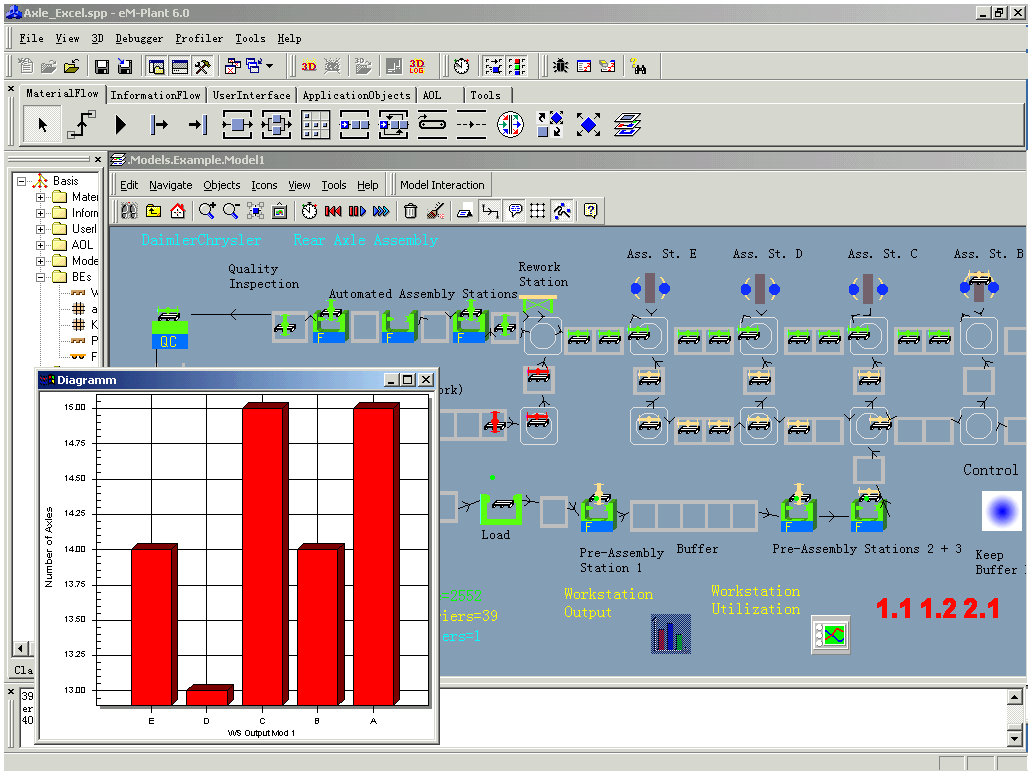Collapse the BEs folder in tree
This screenshot has width=1032, height=776.
[x=42, y=277]
